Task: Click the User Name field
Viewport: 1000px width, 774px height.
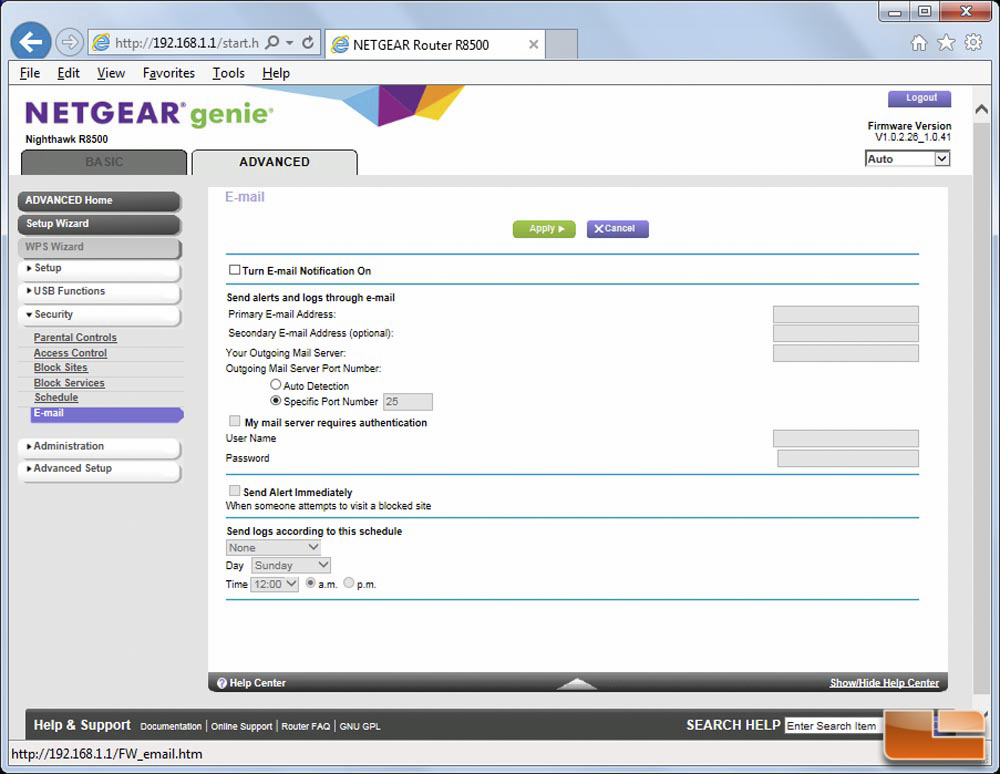Action: point(846,438)
